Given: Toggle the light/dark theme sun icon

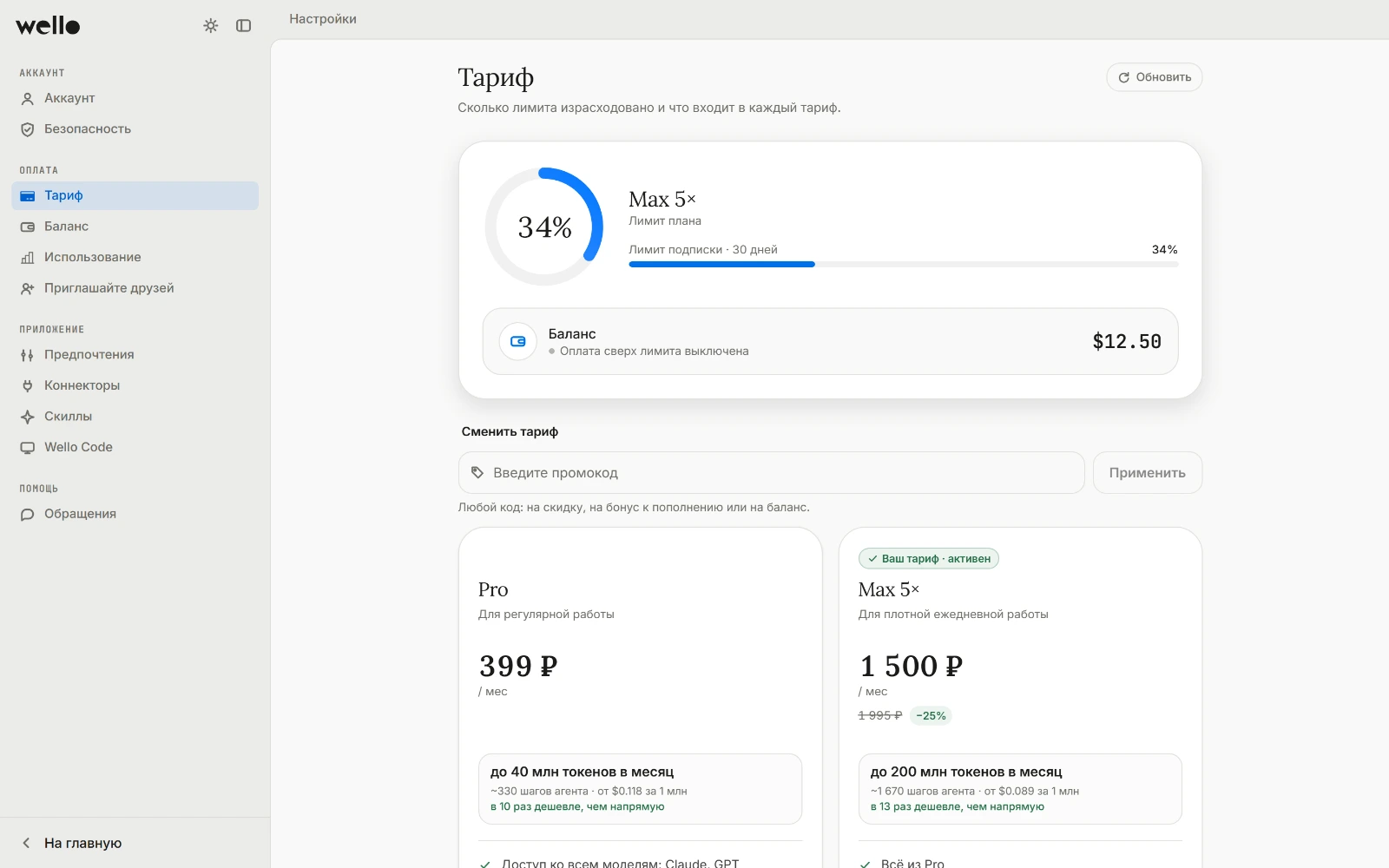Looking at the screenshot, I should [211, 26].
